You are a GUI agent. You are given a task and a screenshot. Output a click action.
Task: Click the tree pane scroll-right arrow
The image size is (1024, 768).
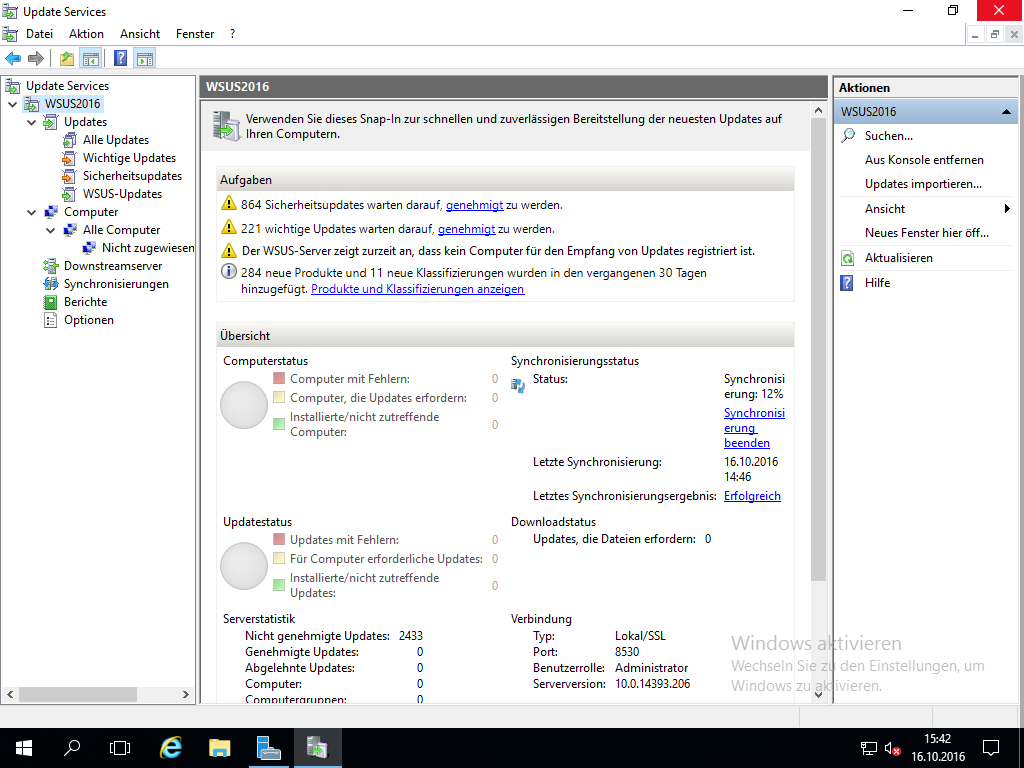coord(186,694)
